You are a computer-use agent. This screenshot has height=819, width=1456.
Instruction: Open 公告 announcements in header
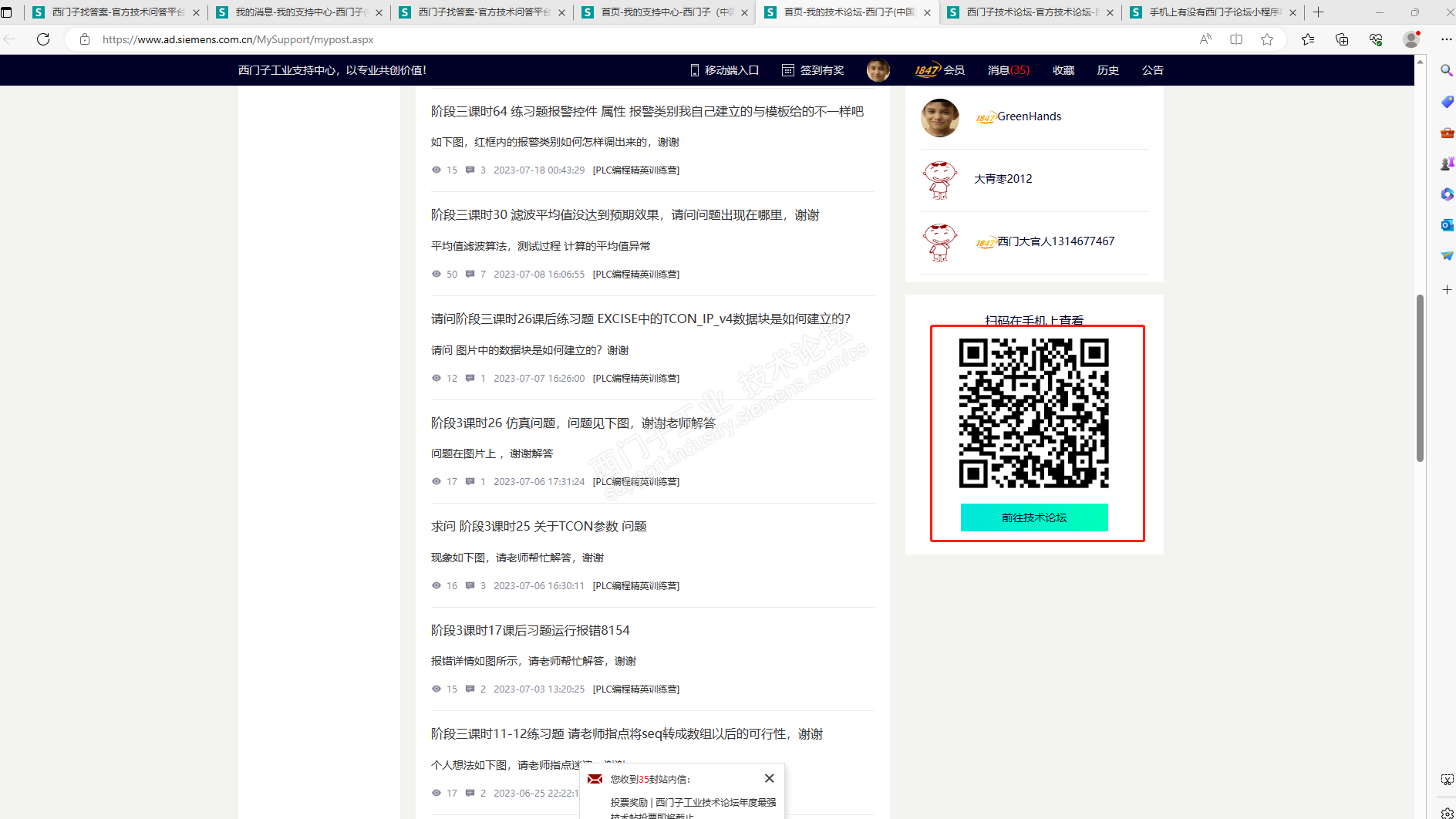[1153, 70]
